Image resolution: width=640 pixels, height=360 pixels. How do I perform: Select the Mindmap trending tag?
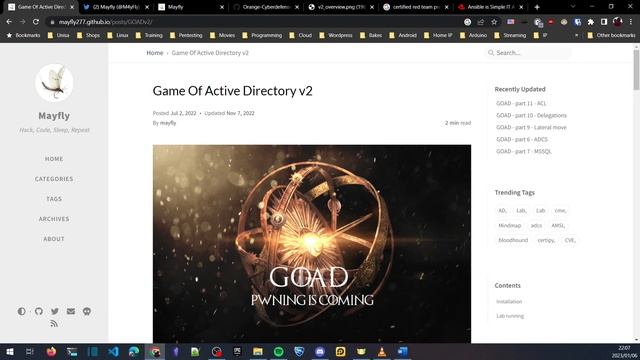pos(510,225)
